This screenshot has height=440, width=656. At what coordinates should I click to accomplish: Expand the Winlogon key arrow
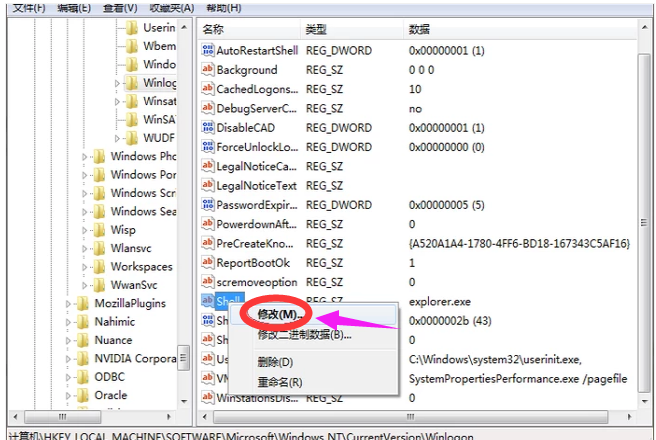click(117, 83)
